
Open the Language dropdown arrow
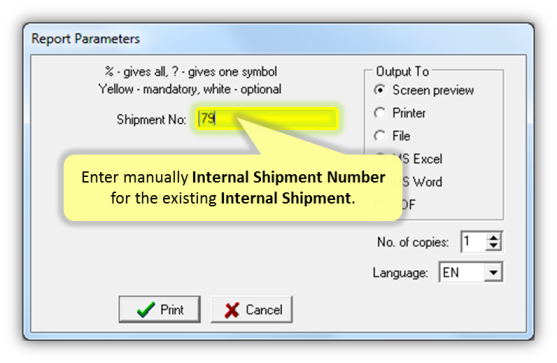click(x=493, y=272)
